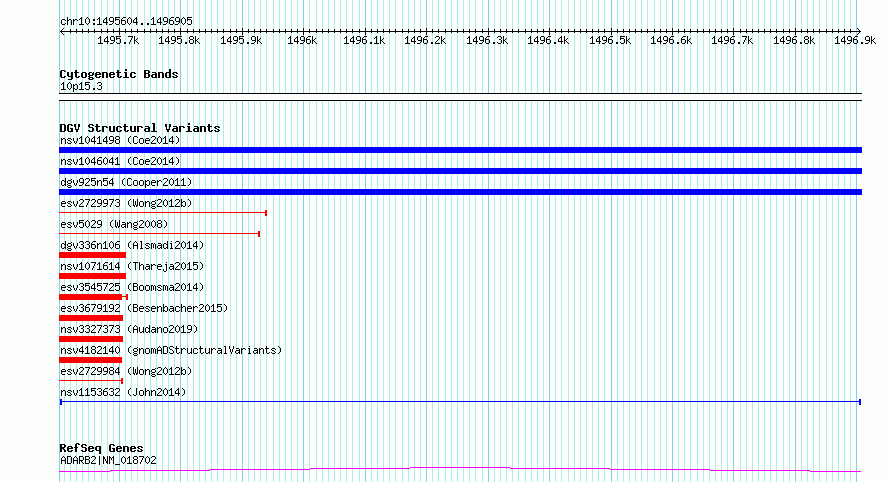Image resolution: width=890 pixels, height=482 pixels.
Task: Click the dgv336n106 (Alsmadi2014) label
Action: [132, 245]
